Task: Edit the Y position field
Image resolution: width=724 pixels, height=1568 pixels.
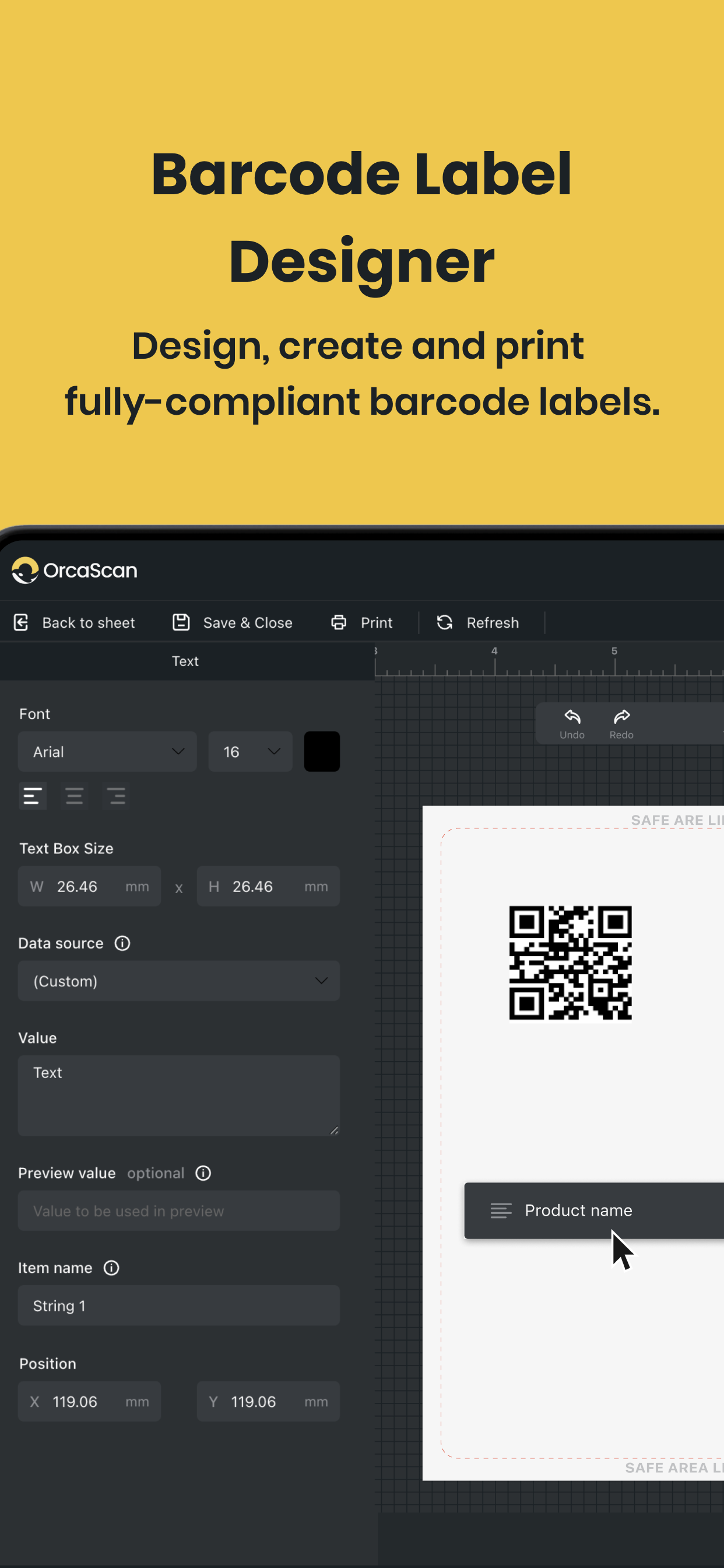Action: (x=268, y=1401)
